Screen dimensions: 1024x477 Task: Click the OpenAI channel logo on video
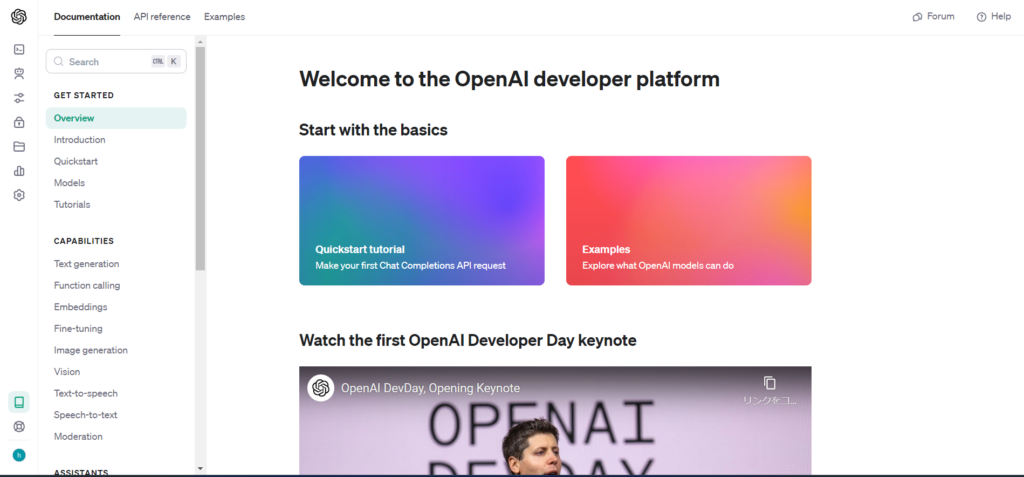pyautogui.click(x=321, y=388)
